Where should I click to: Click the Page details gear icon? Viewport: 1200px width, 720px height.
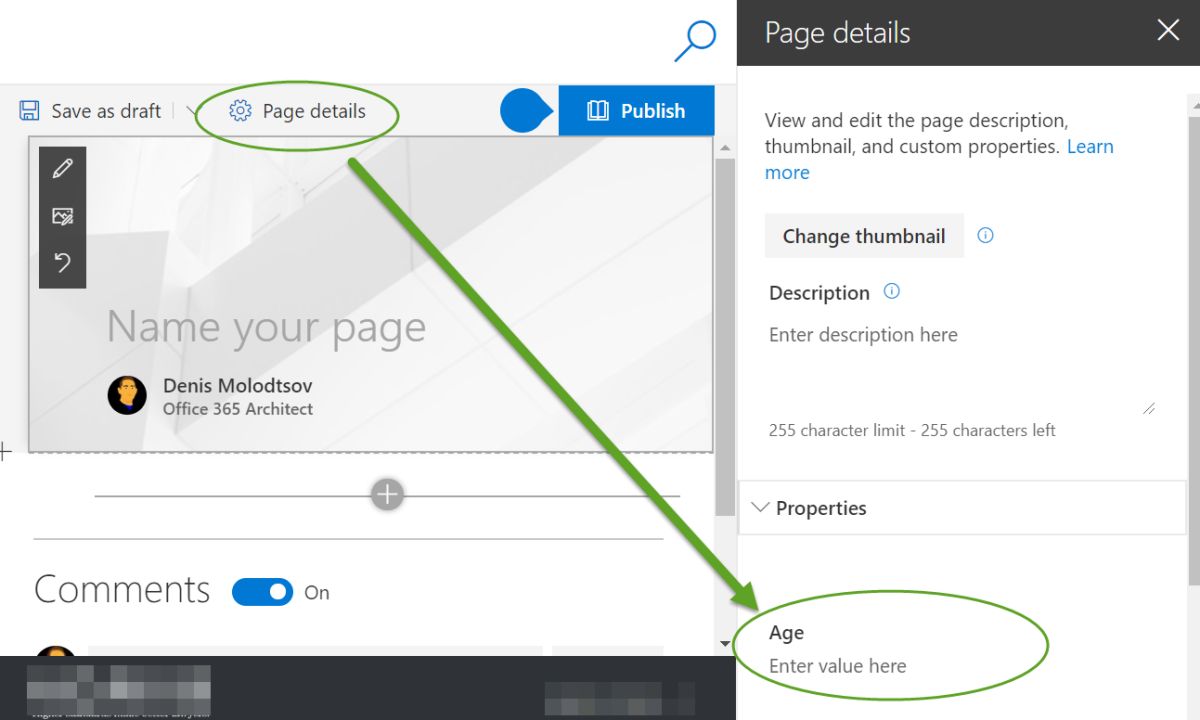240,111
